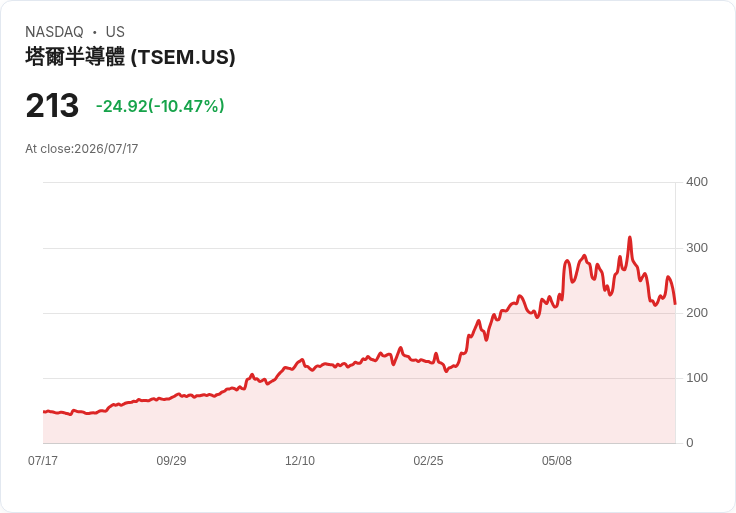Click the US market label beside NASDAQ
This screenshot has width=736, height=513.
pyautogui.click(x=115, y=31)
